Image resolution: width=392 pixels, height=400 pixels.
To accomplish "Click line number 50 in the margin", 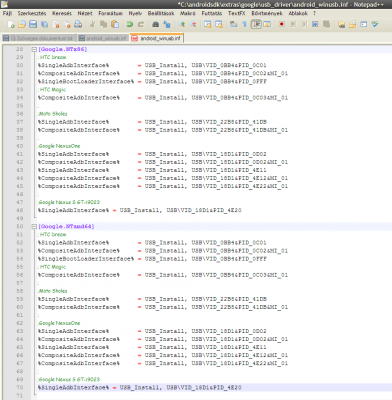I will 20,227.
